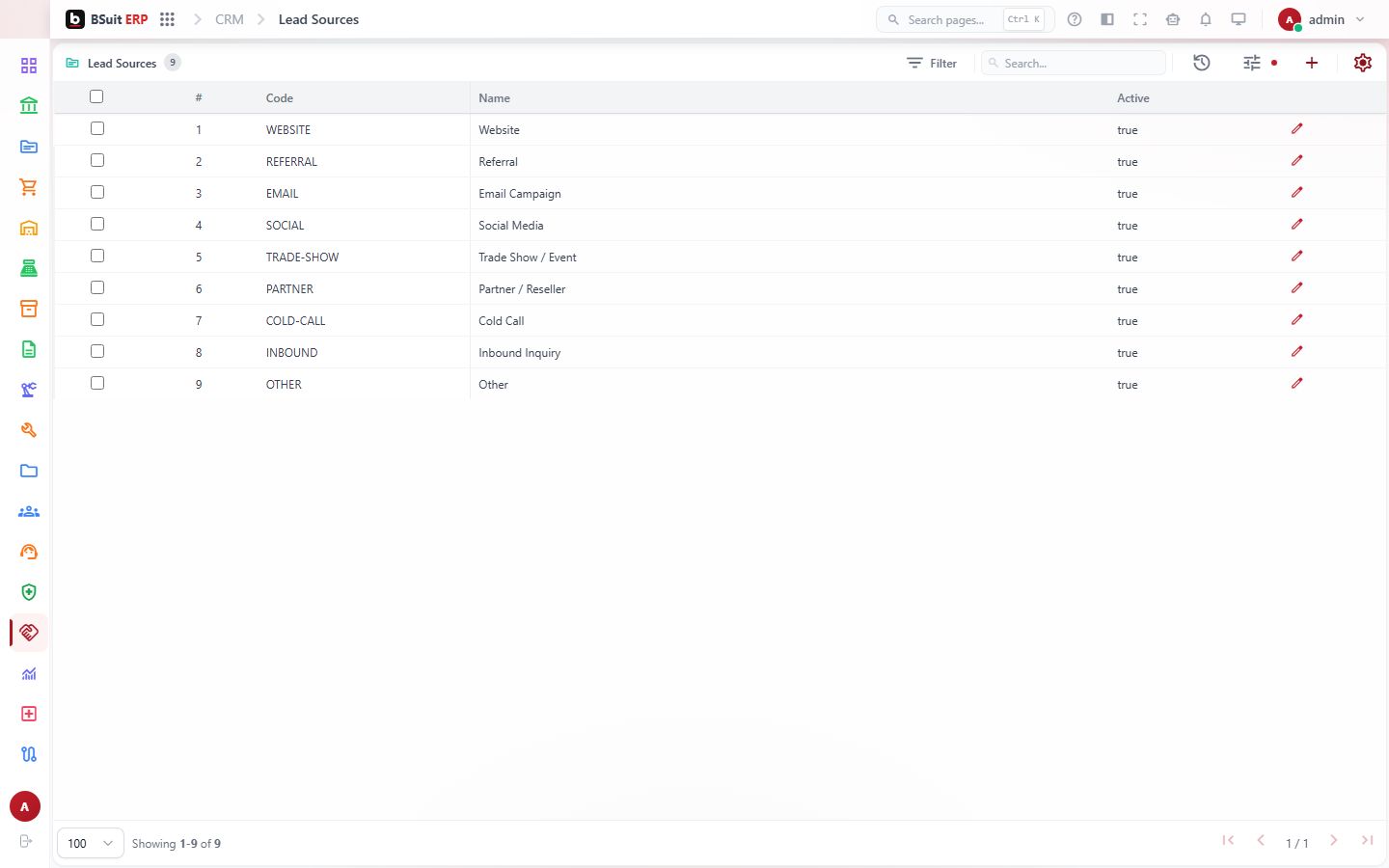The image size is (1389, 868).
Task: Open the warehouse module in sidebar
Action: 29,228
